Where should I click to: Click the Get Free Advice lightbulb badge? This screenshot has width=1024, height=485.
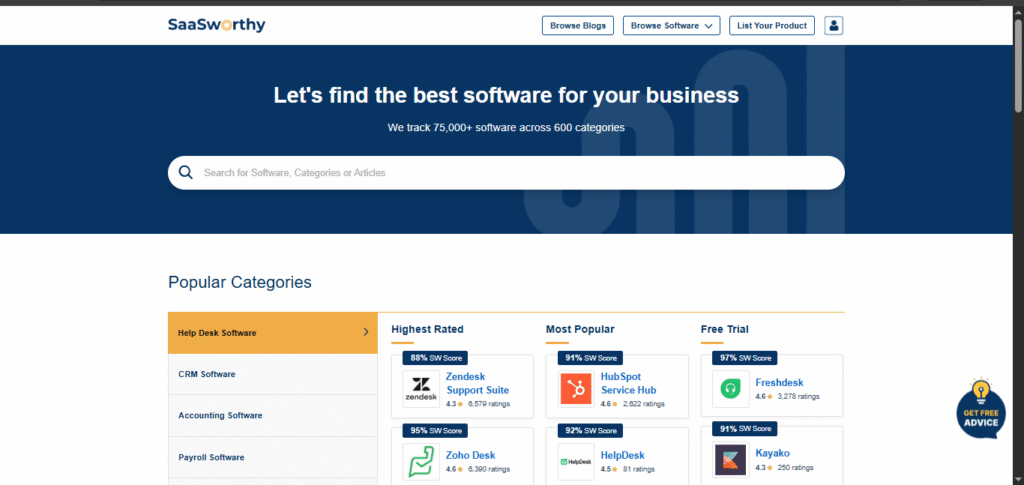coord(980,408)
